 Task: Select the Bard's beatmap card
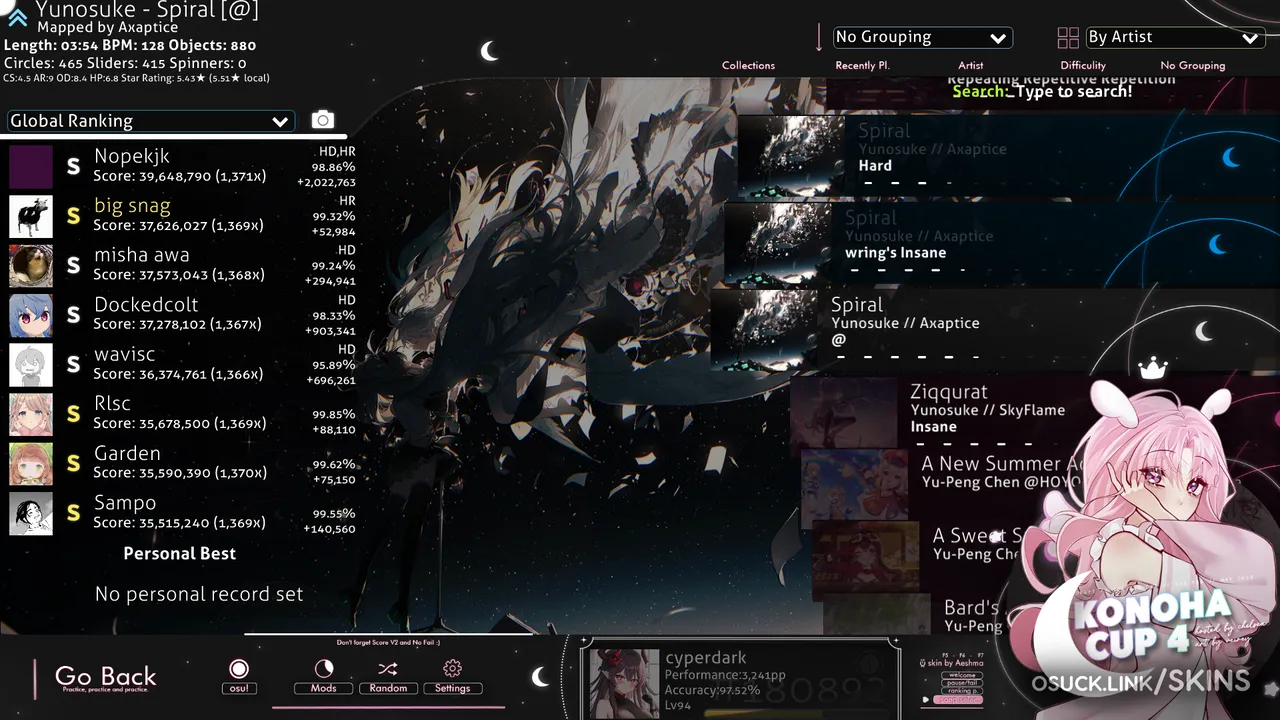pos(913,615)
